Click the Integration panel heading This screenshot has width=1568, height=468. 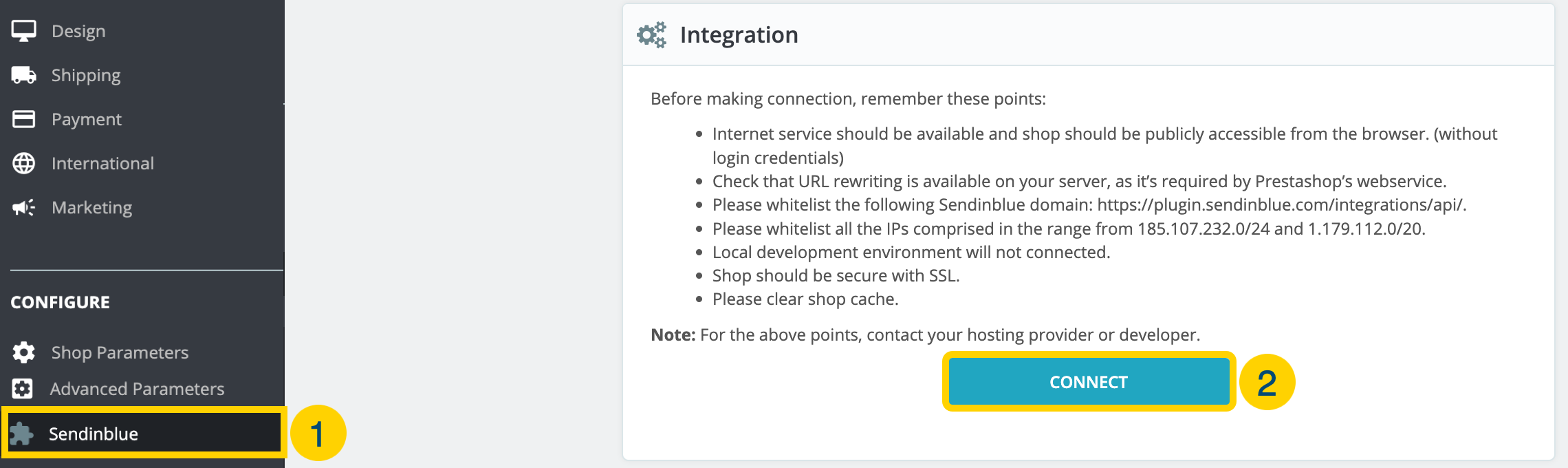click(739, 35)
